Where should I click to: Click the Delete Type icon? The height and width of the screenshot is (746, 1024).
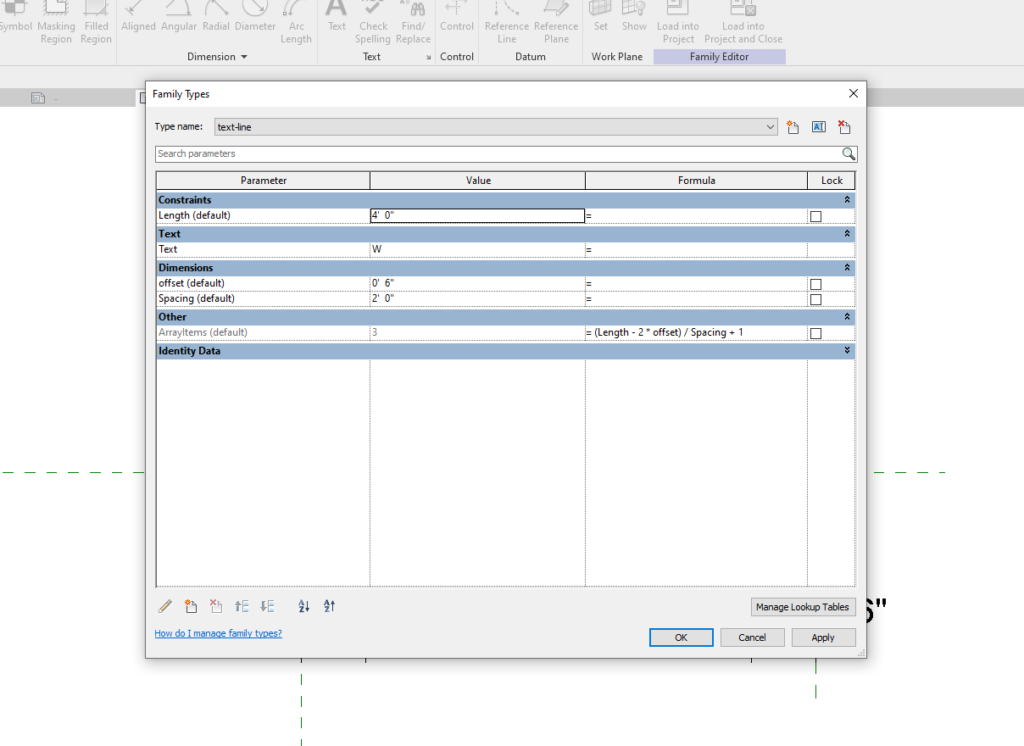click(x=844, y=127)
